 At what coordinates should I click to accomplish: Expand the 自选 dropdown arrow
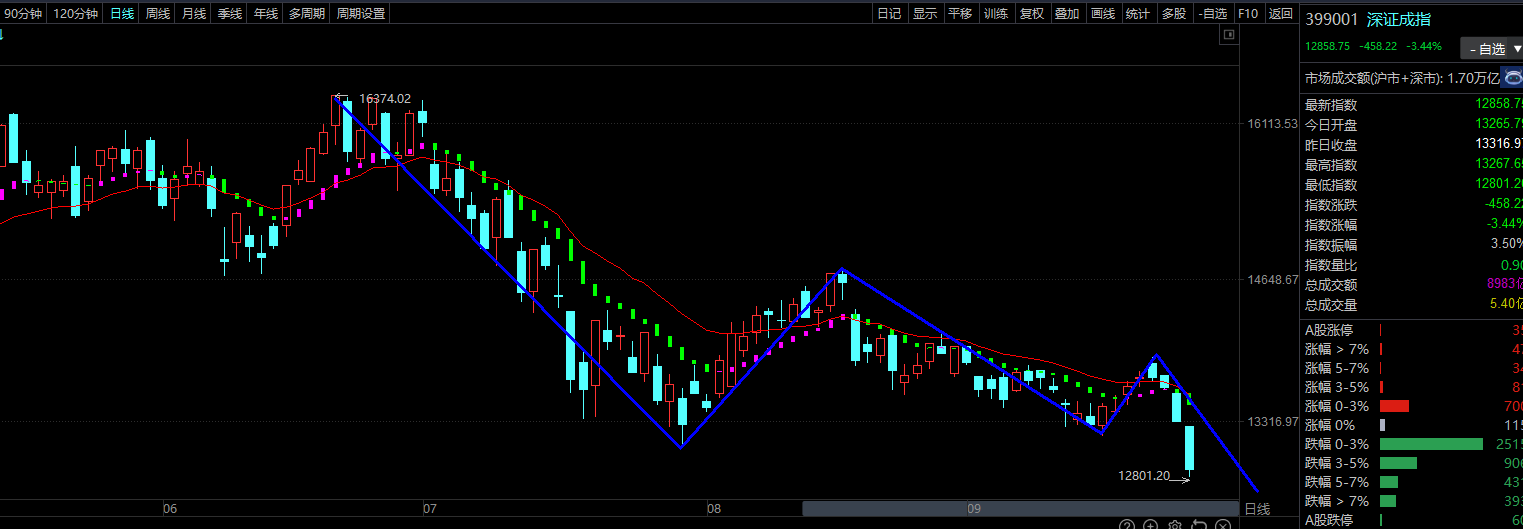pos(1517,49)
